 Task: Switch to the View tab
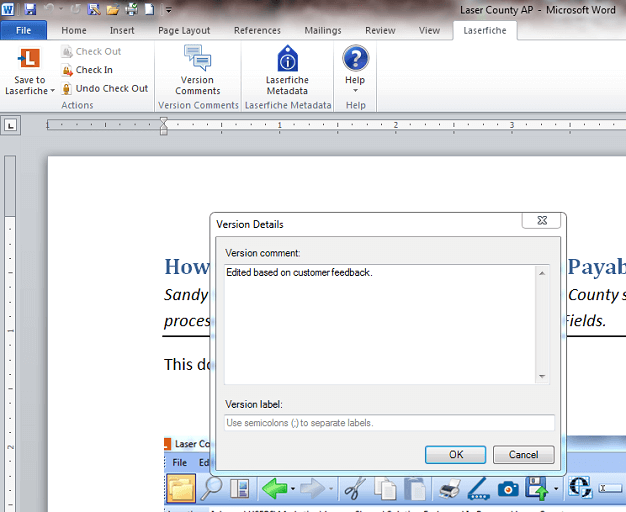tap(430, 30)
